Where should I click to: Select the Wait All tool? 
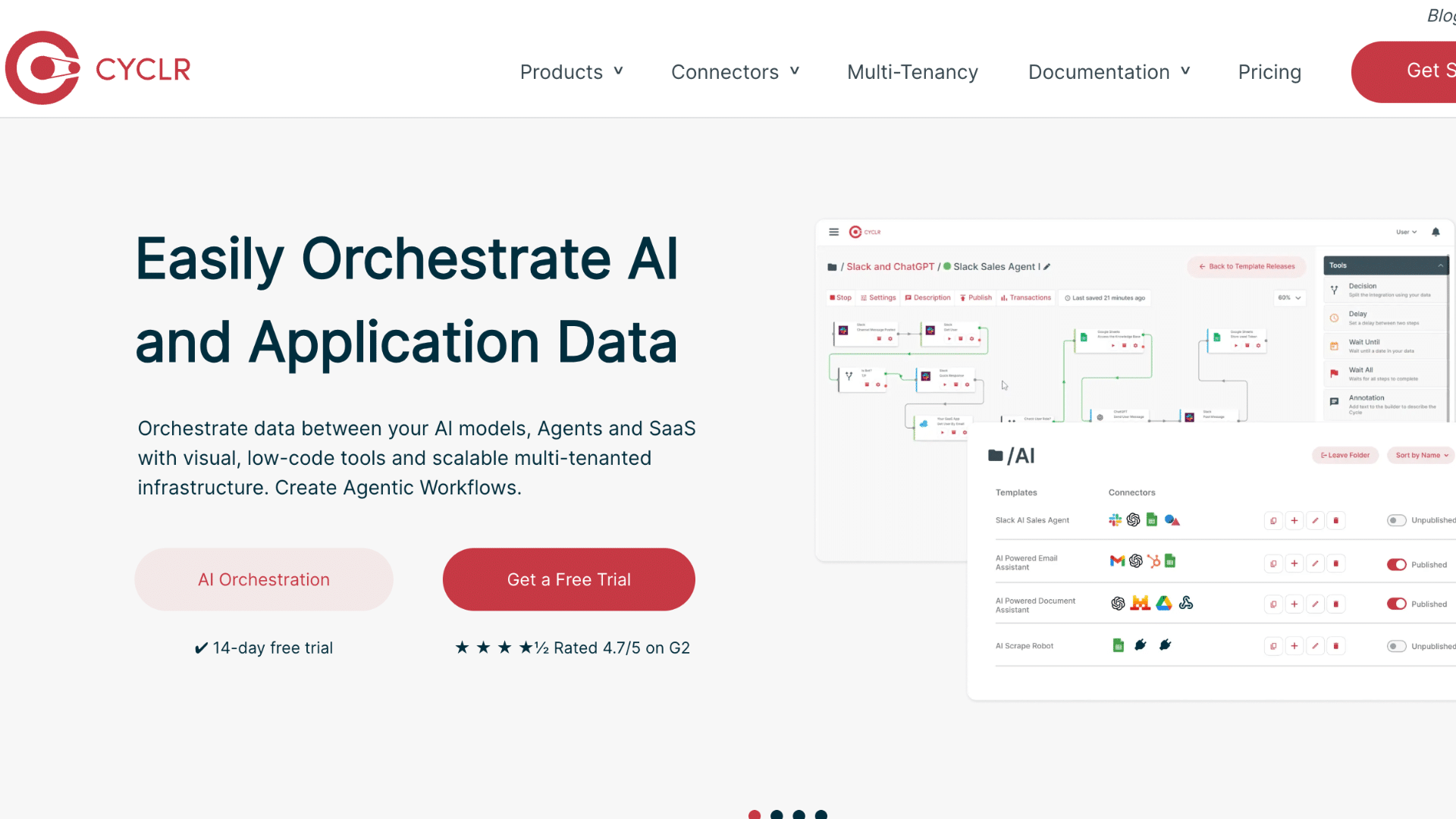coord(1385,372)
